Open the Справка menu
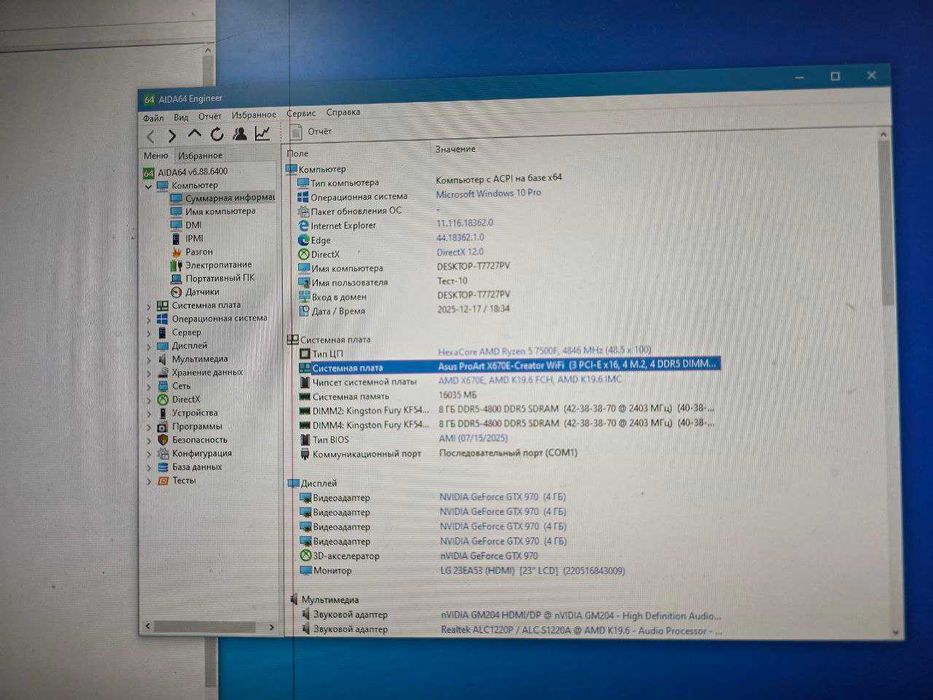The height and width of the screenshot is (700, 933). click(x=343, y=112)
